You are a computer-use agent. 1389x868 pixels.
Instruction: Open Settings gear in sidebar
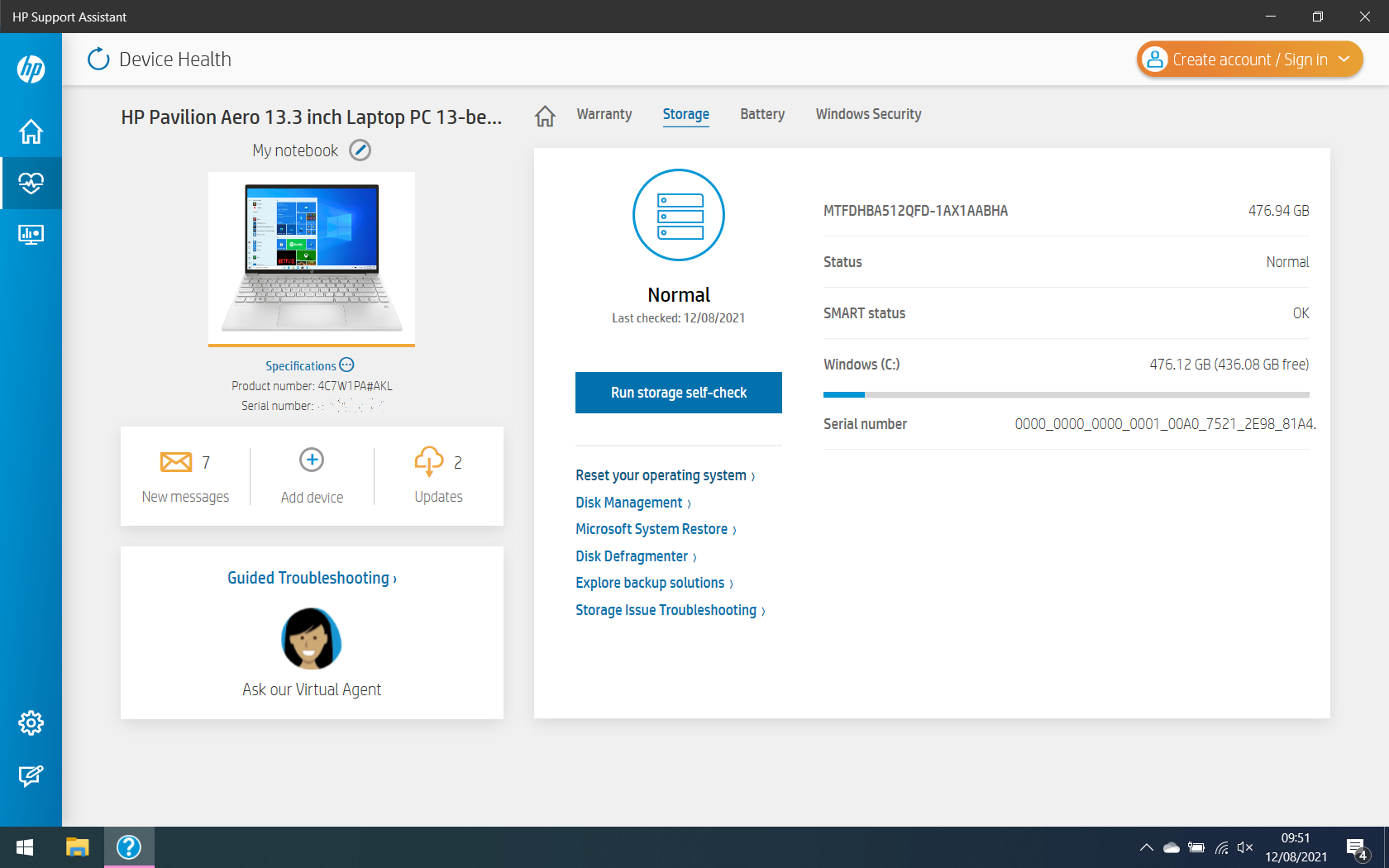click(x=31, y=723)
